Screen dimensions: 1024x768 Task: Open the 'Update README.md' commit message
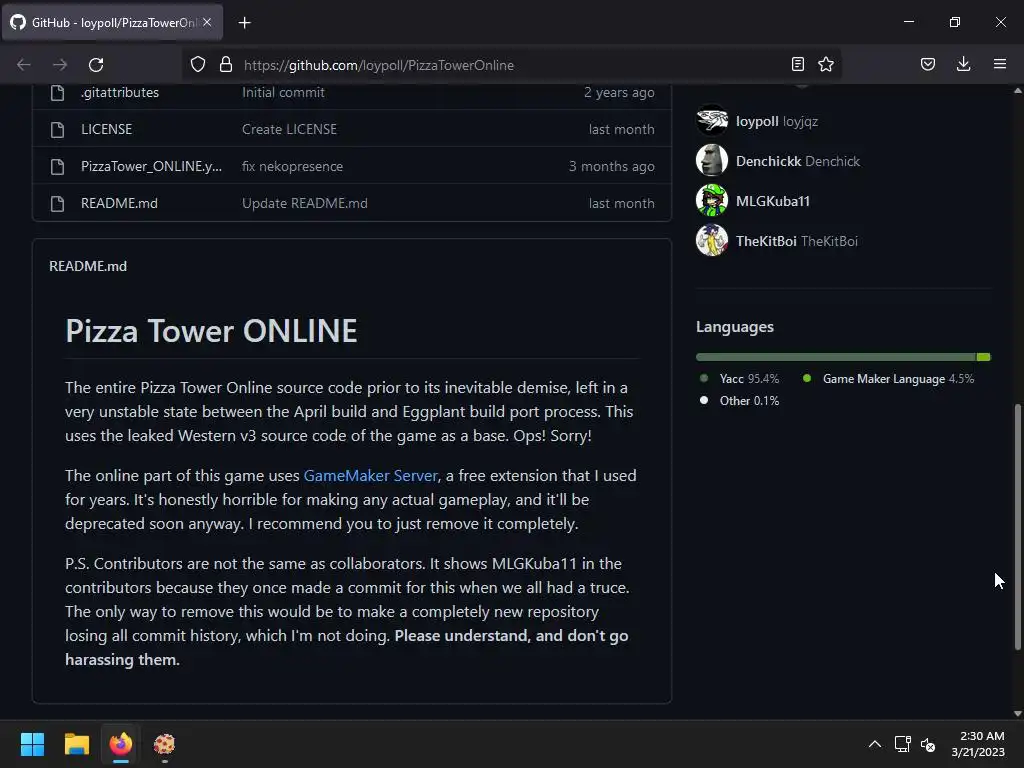click(x=304, y=203)
